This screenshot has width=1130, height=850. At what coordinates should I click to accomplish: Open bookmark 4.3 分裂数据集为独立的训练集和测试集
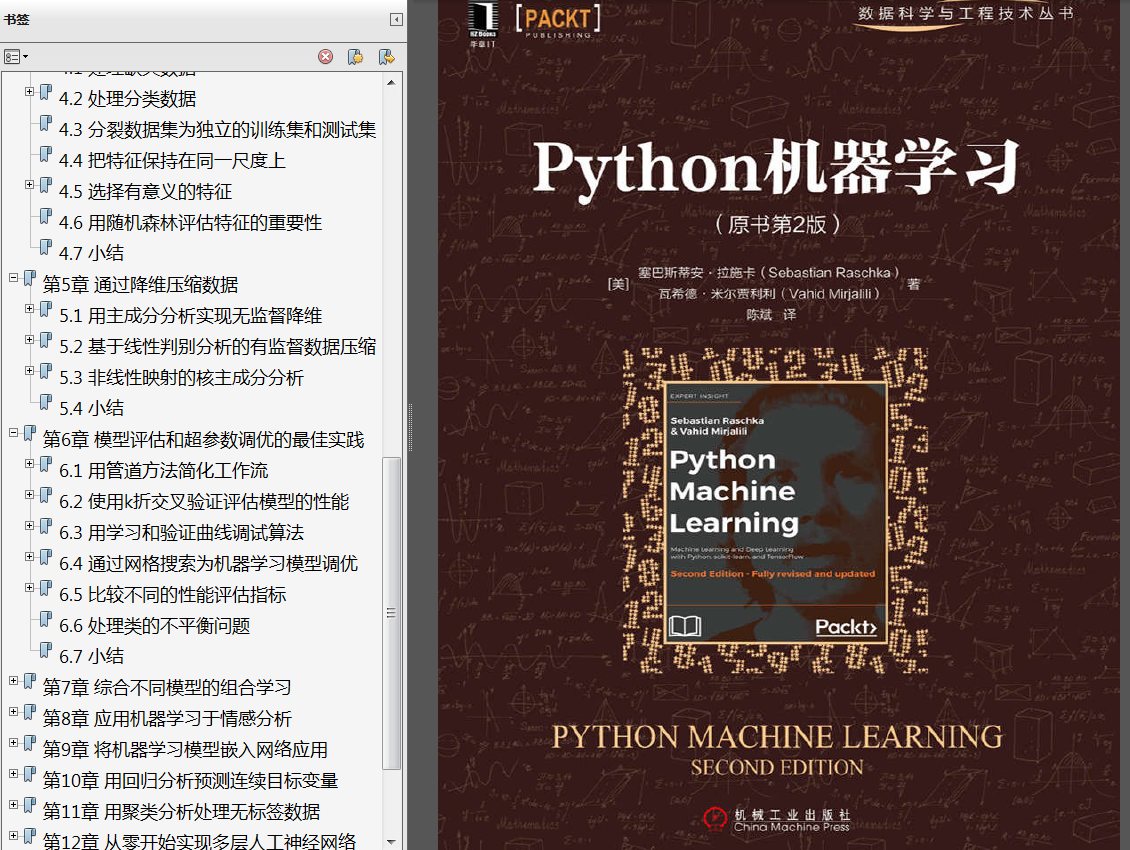(218, 130)
